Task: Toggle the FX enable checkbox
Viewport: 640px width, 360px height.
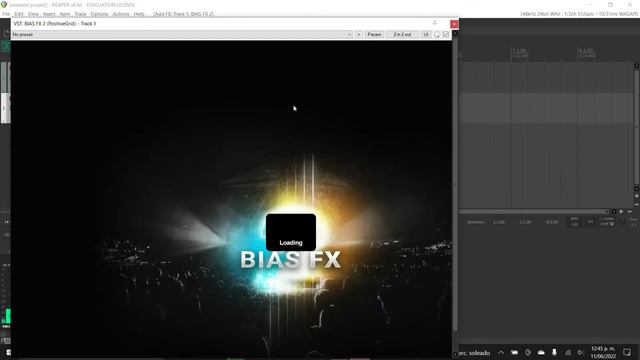Action: coord(446,35)
